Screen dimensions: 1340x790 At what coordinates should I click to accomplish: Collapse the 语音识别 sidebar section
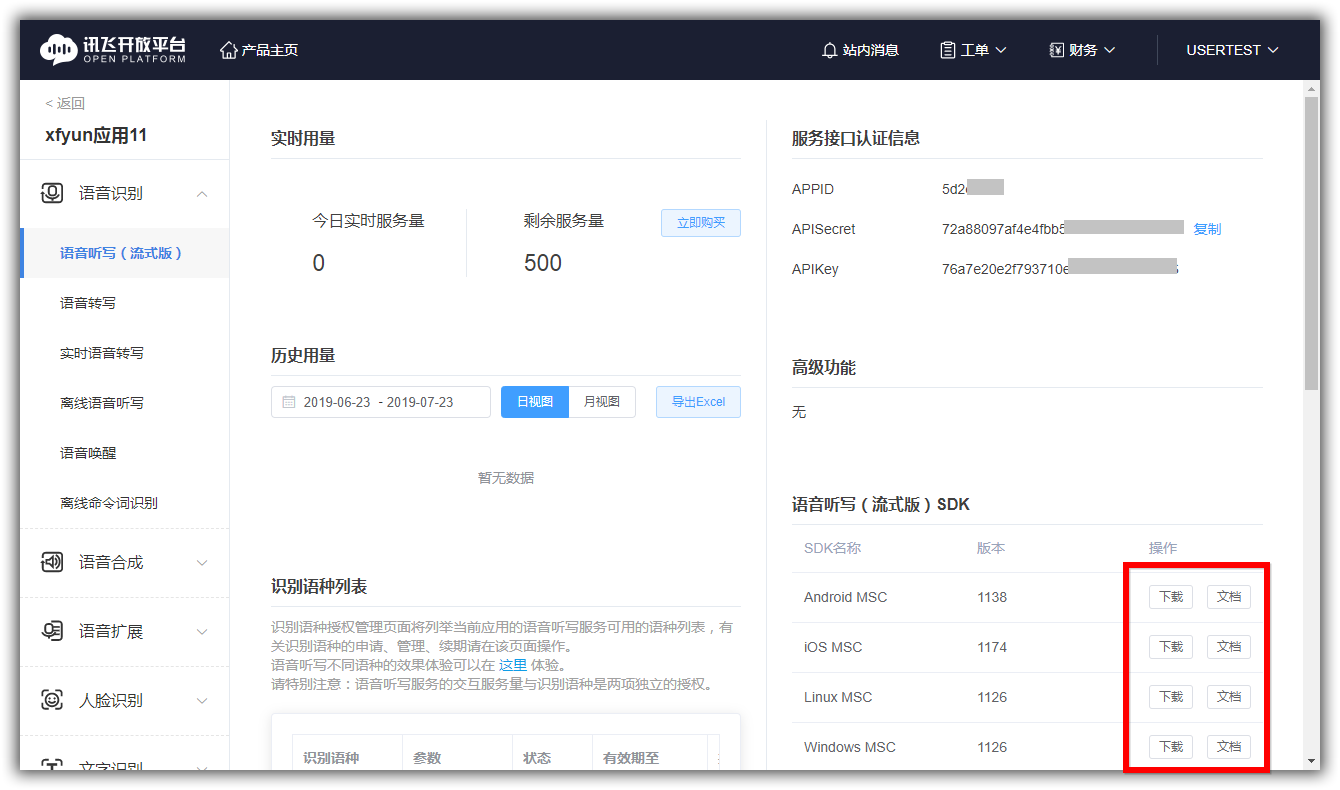click(x=202, y=194)
